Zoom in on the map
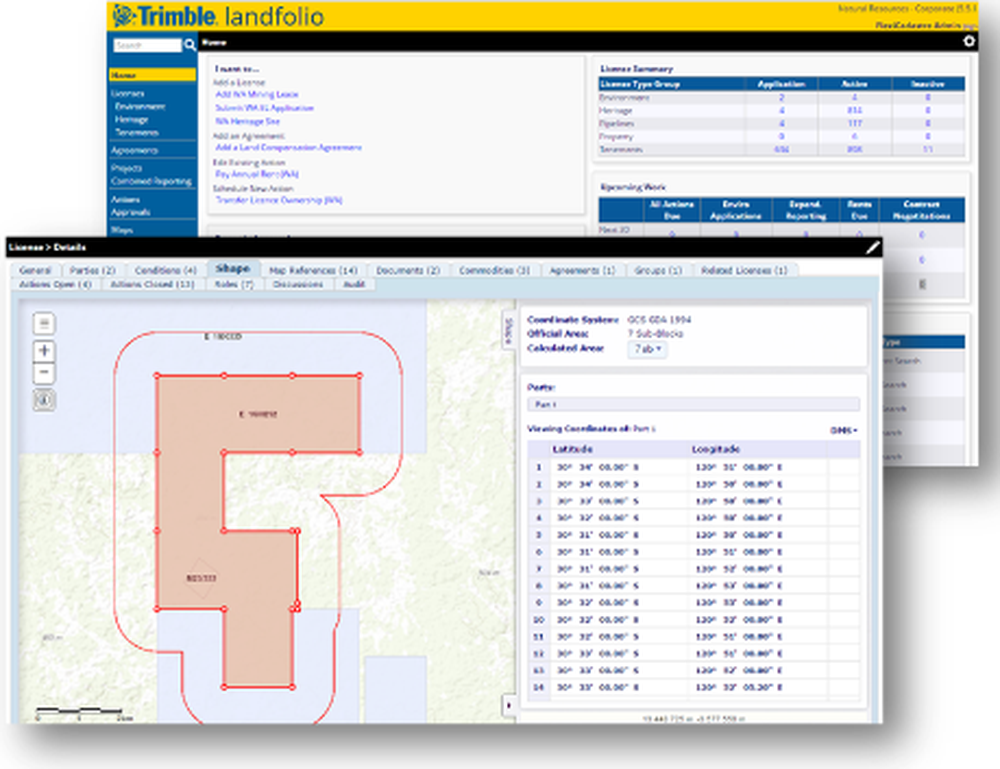This screenshot has height=769, width=1000. pos(44,351)
